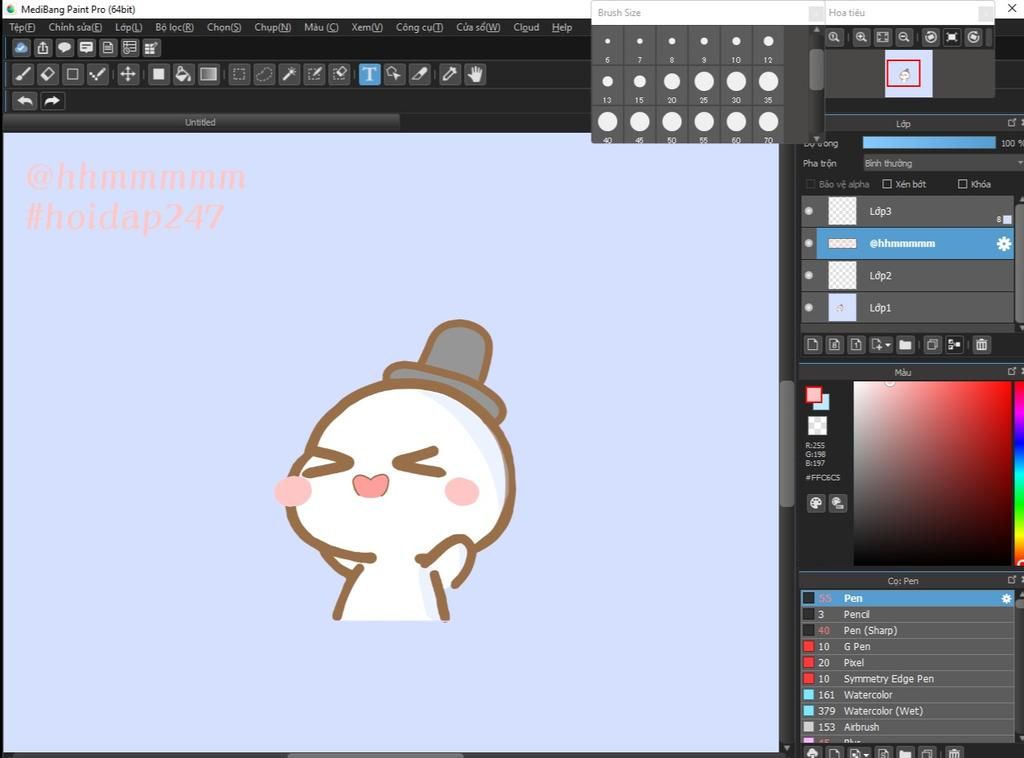Viewport: 1024px width, 758px height.
Task: Hide the Lớp3 layer
Action: tap(809, 211)
